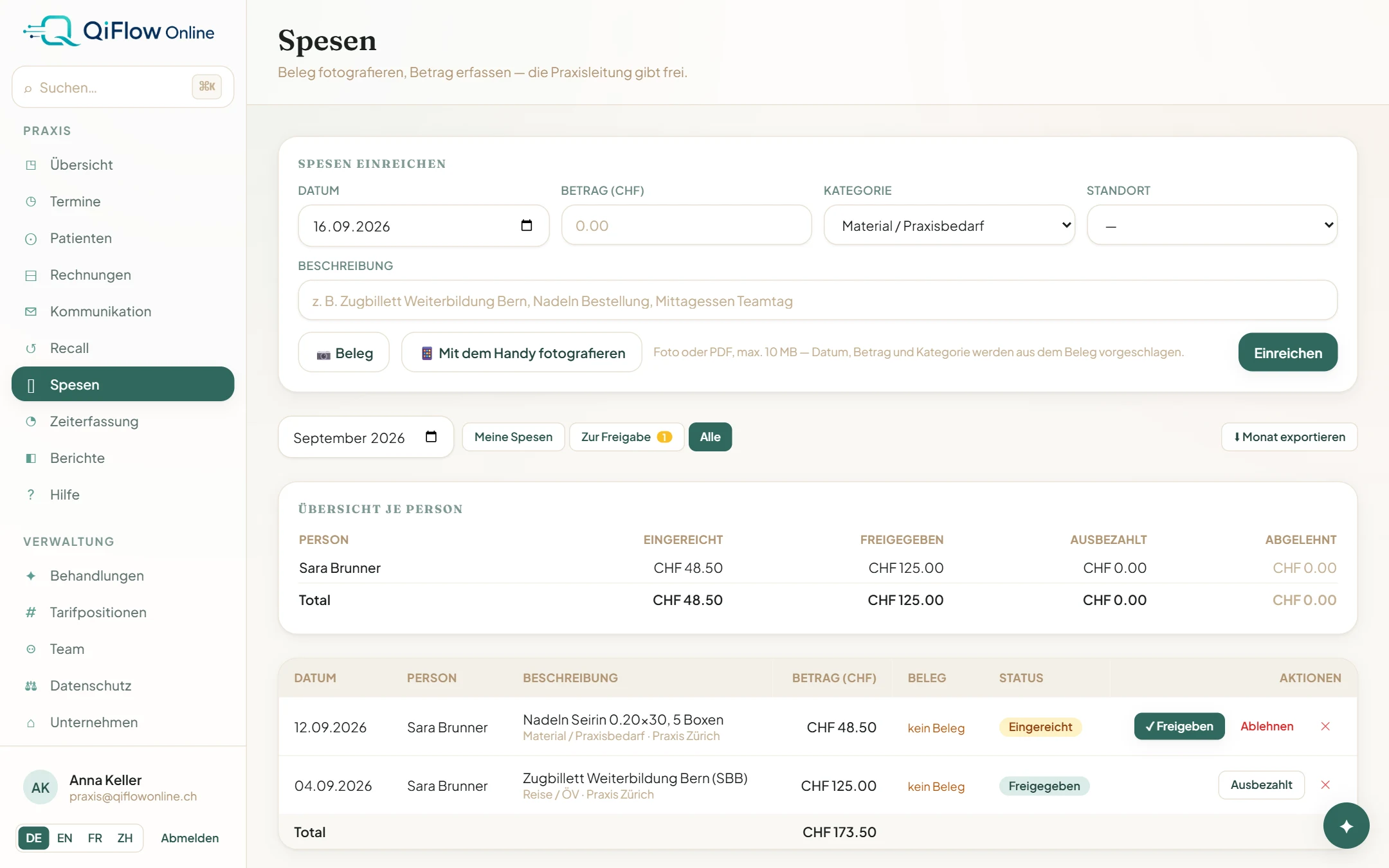The height and width of the screenshot is (868, 1389).
Task: Open Datenschutz via its scales icon
Action: click(x=31, y=685)
